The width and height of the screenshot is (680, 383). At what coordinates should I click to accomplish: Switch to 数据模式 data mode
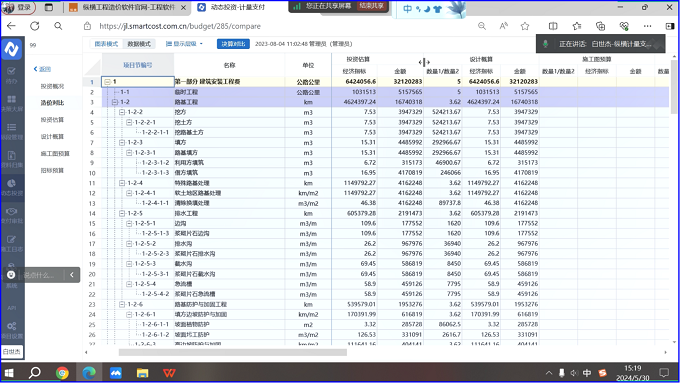[139, 44]
